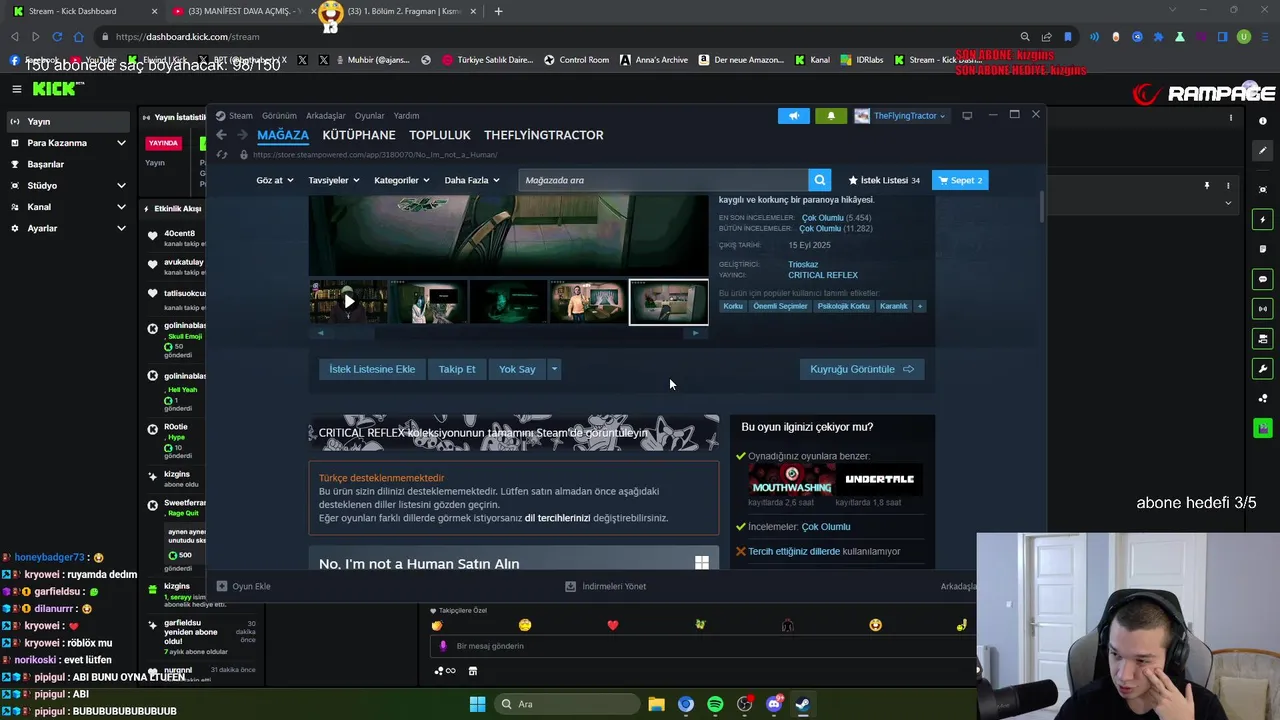Select the fourth screenshot thumbnail with man

(x=588, y=302)
